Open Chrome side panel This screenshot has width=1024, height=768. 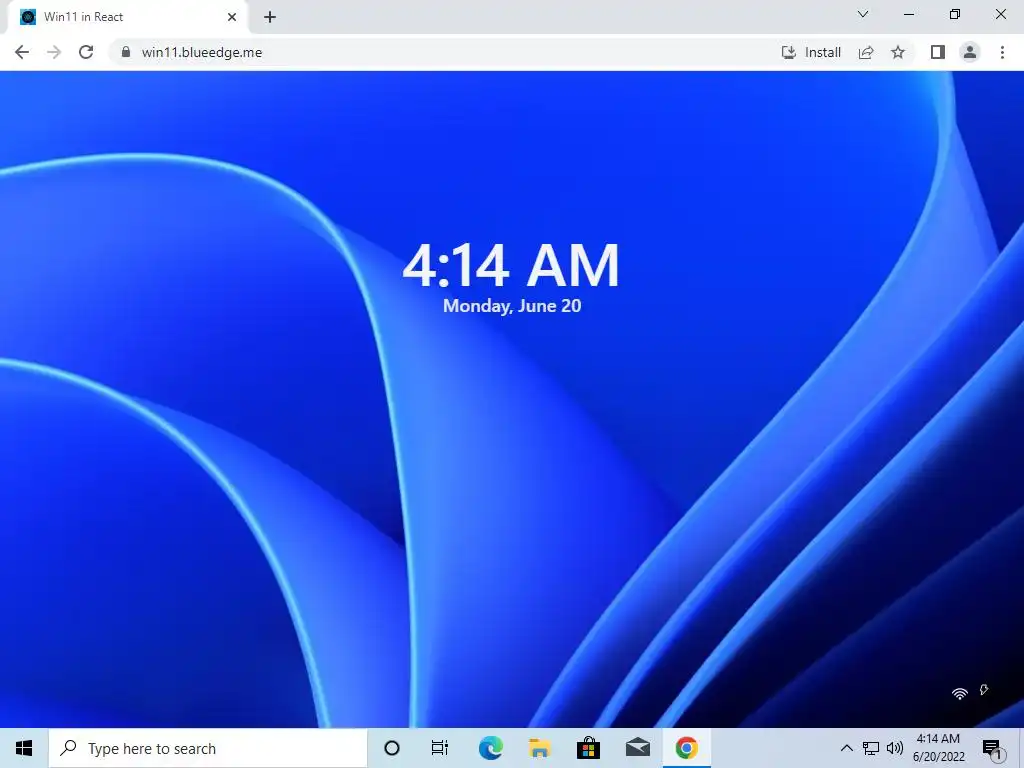point(938,52)
